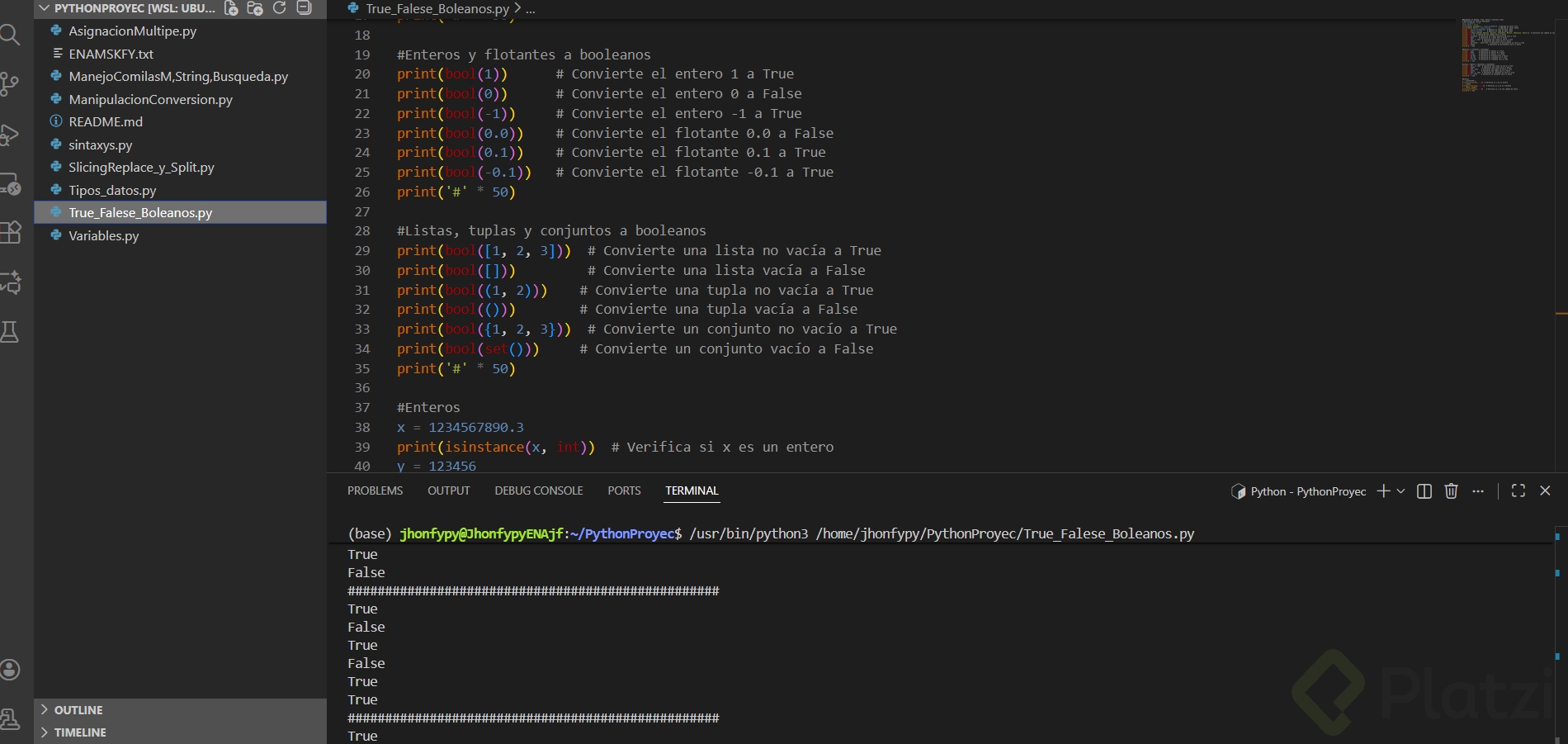Open the Extensions view

(10, 232)
